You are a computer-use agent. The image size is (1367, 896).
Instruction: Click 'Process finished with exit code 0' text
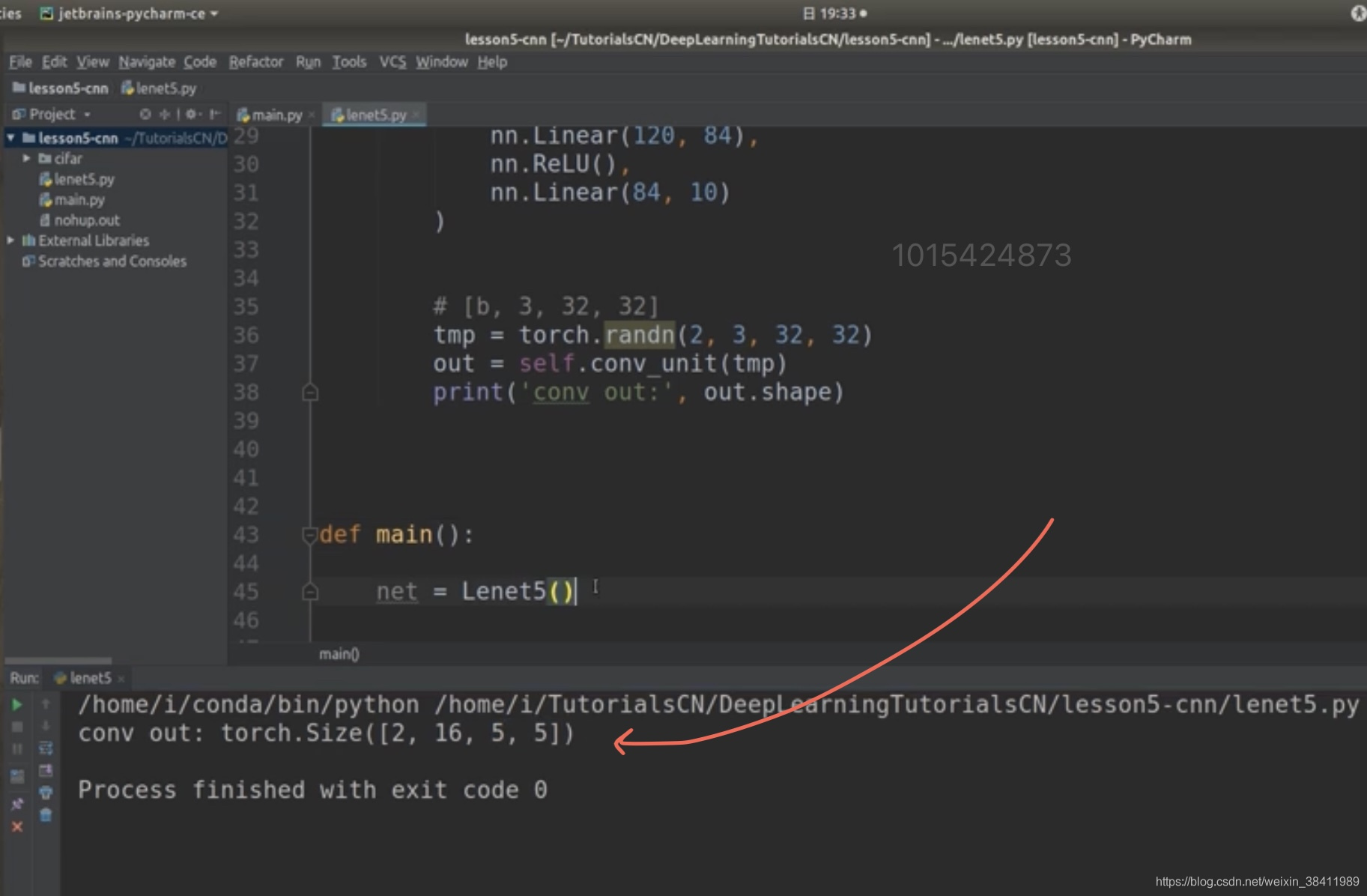point(312,790)
